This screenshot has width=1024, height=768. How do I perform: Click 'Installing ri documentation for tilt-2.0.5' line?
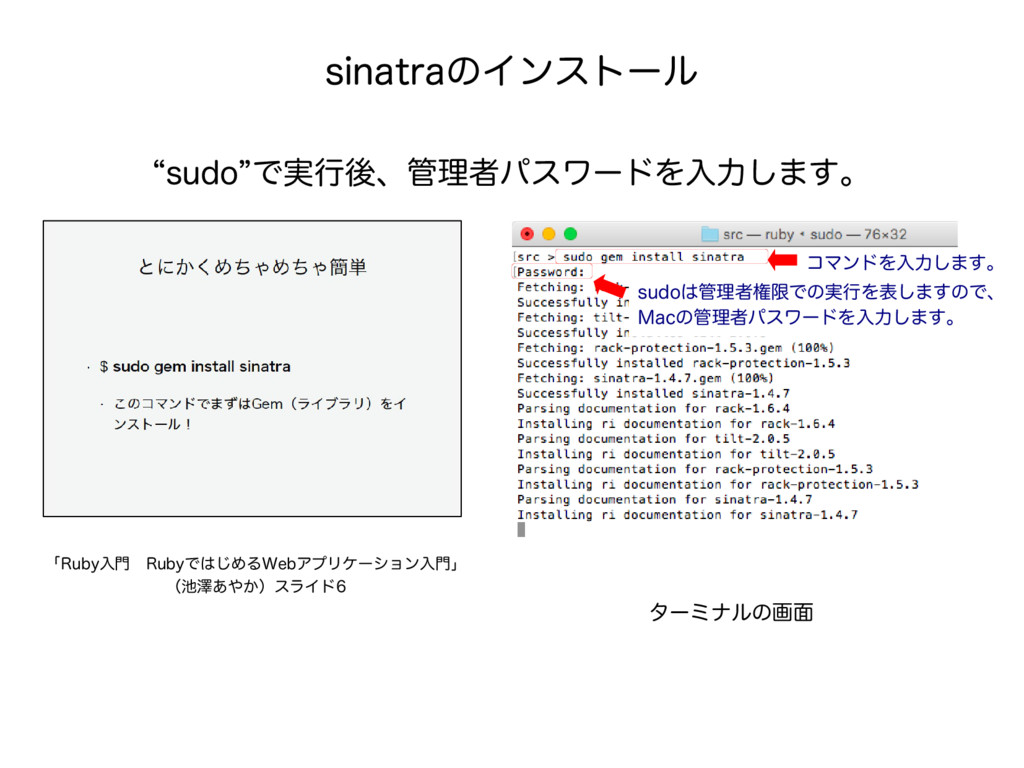pos(676,454)
